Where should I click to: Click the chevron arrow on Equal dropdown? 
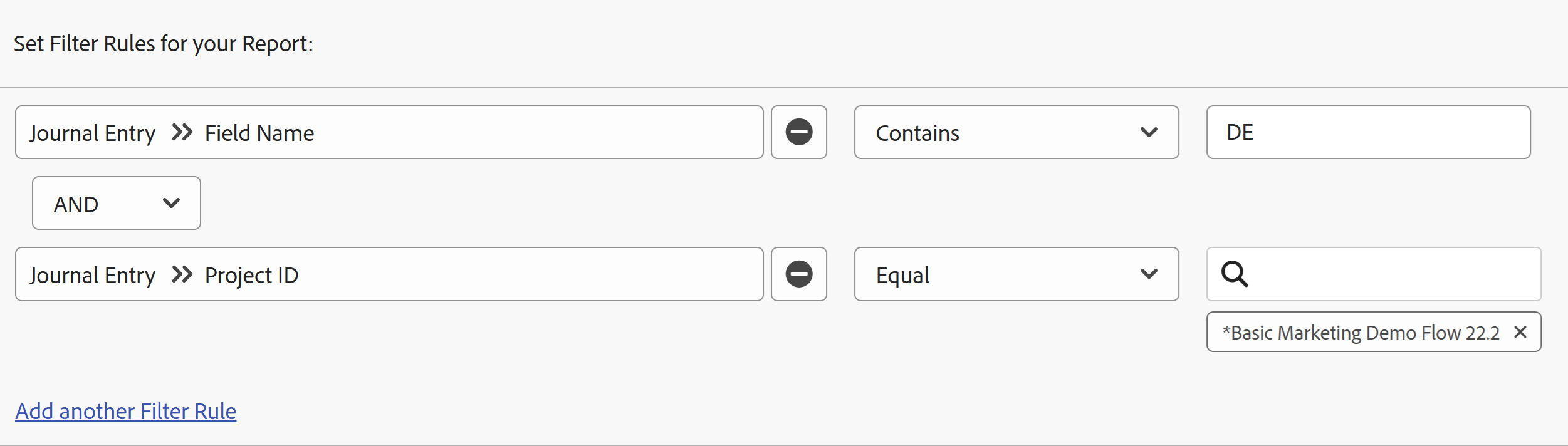[x=1149, y=274]
